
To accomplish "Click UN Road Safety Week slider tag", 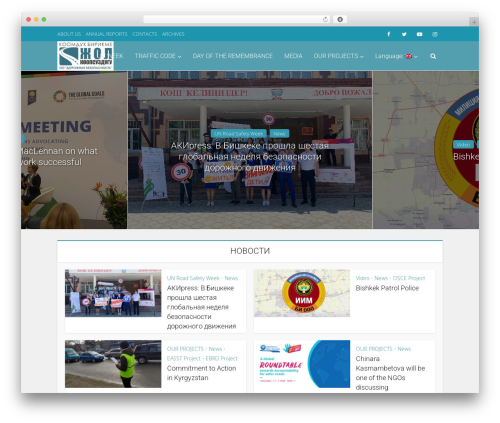I will point(238,134).
